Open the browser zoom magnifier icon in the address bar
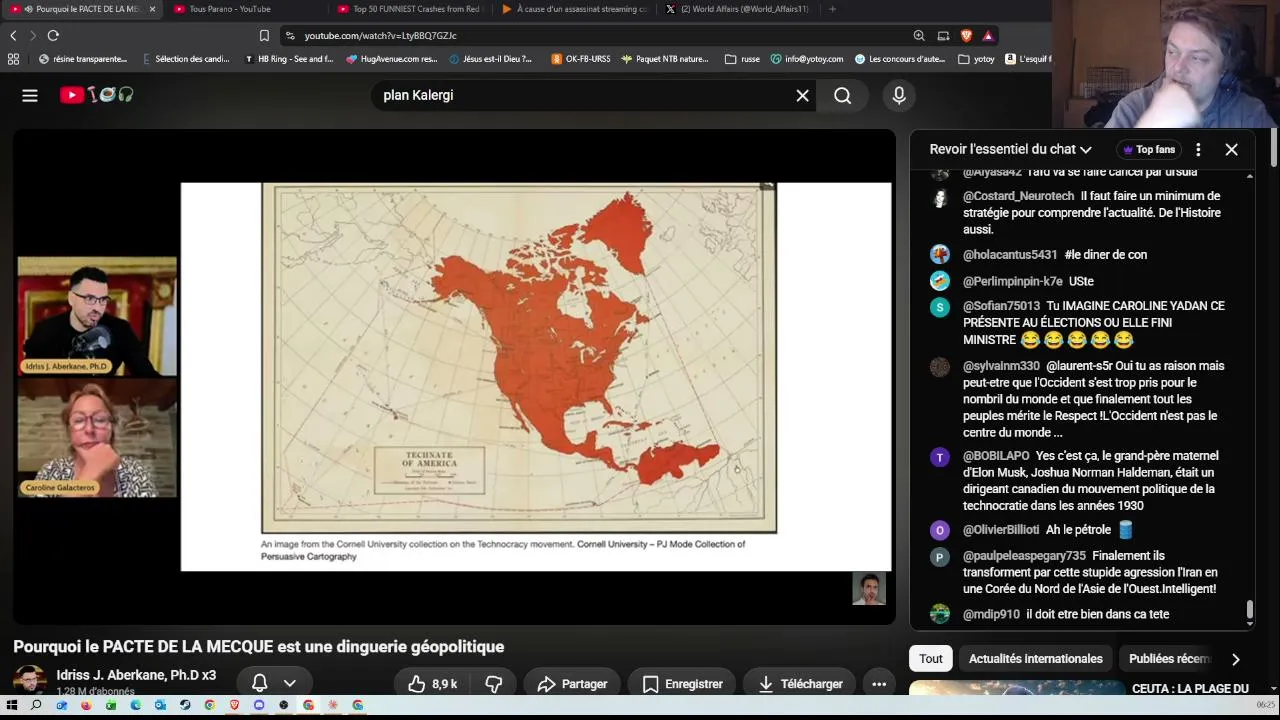This screenshot has width=1280, height=720. [919, 35]
